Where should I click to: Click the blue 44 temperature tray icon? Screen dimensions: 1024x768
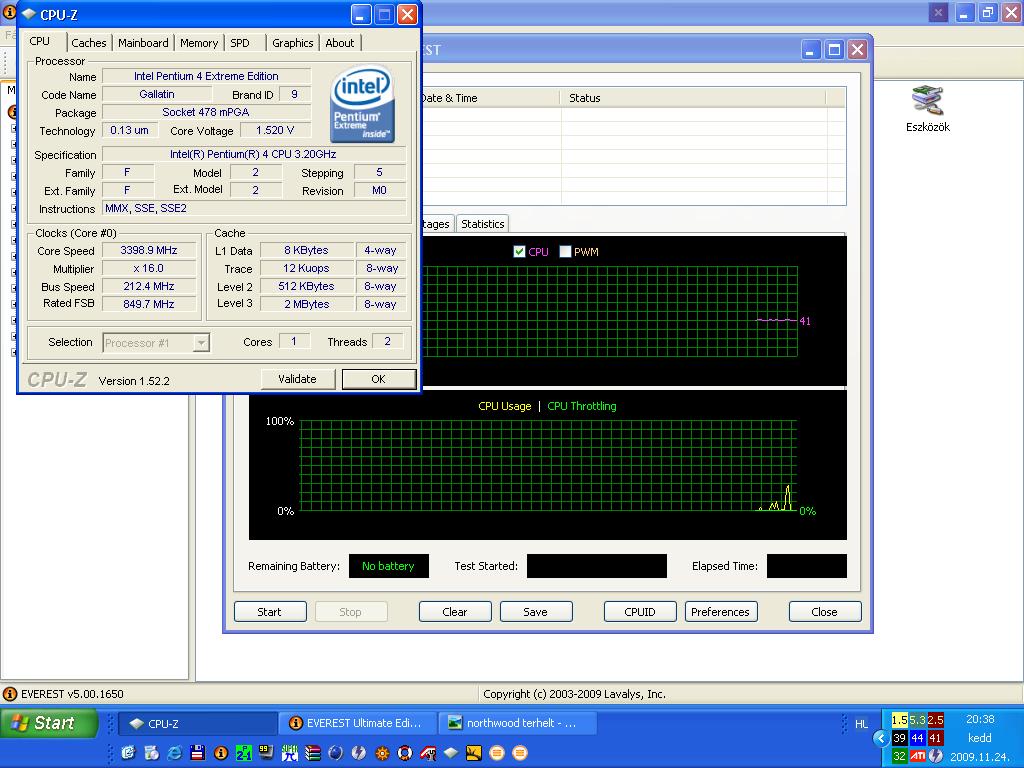click(918, 738)
